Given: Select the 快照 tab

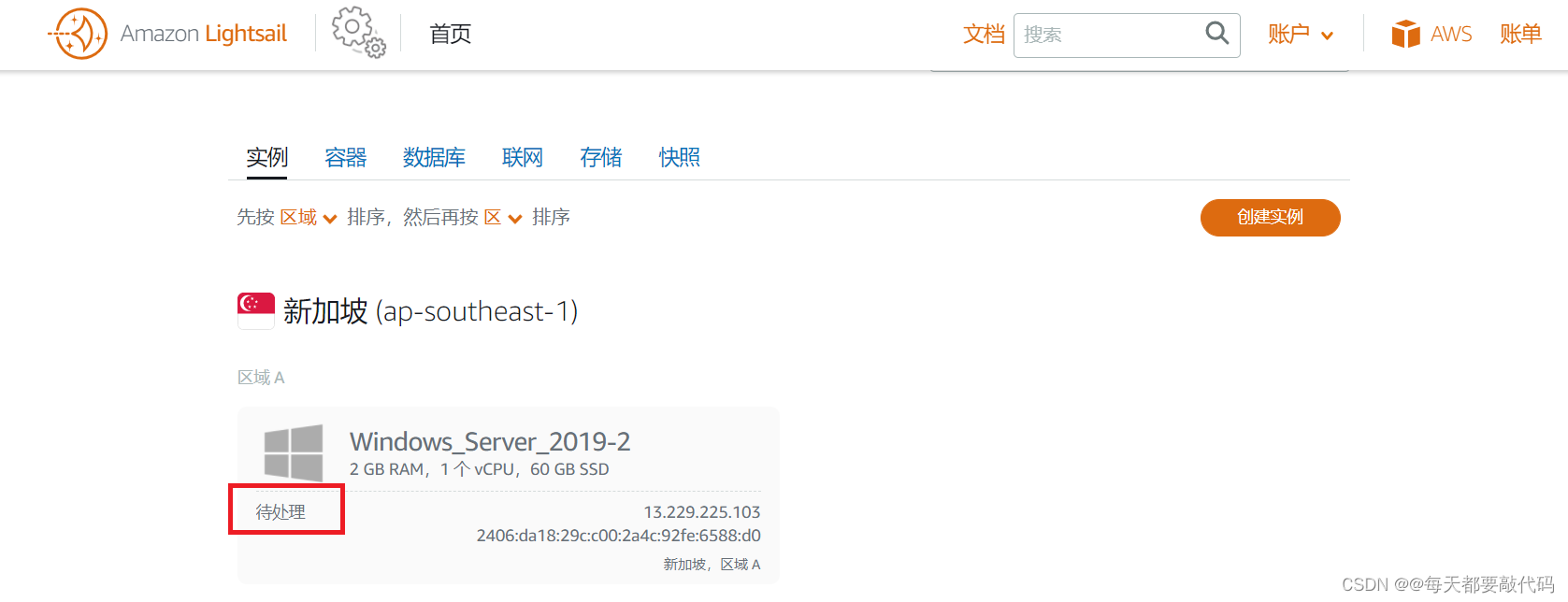Looking at the screenshot, I should 679,157.
